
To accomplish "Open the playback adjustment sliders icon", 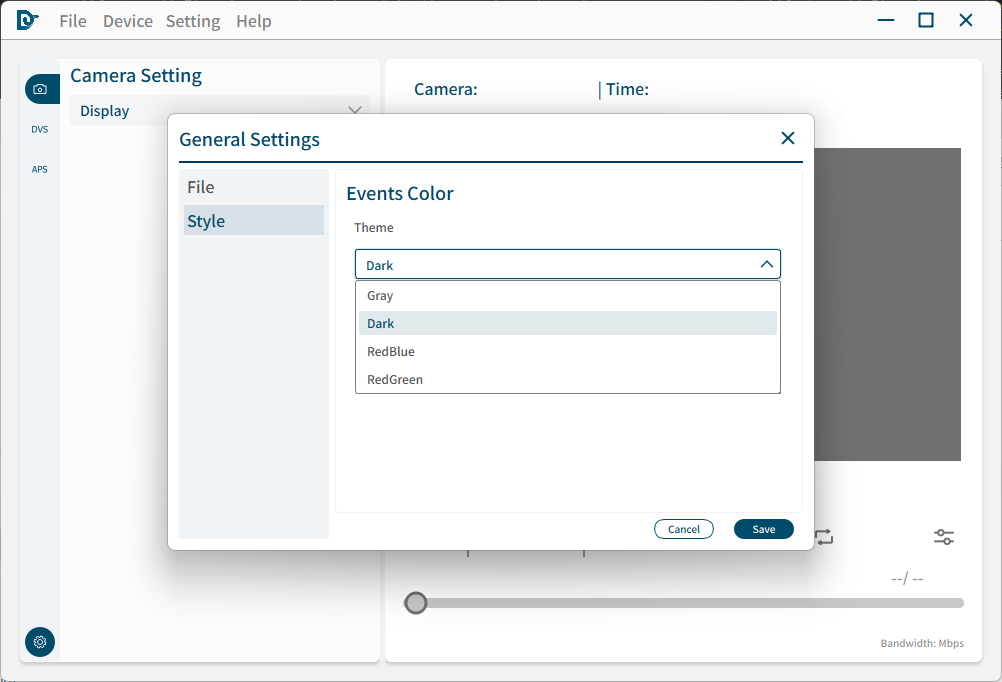I will pos(944,537).
